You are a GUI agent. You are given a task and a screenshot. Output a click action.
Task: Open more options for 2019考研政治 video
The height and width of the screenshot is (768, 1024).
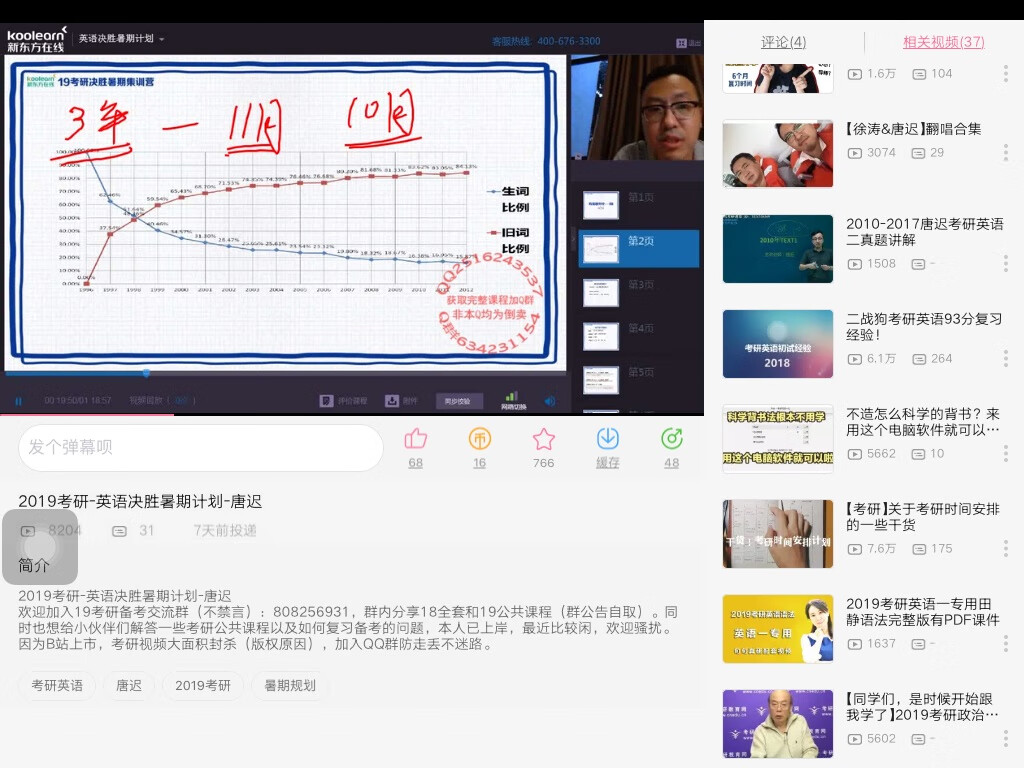(1006, 739)
